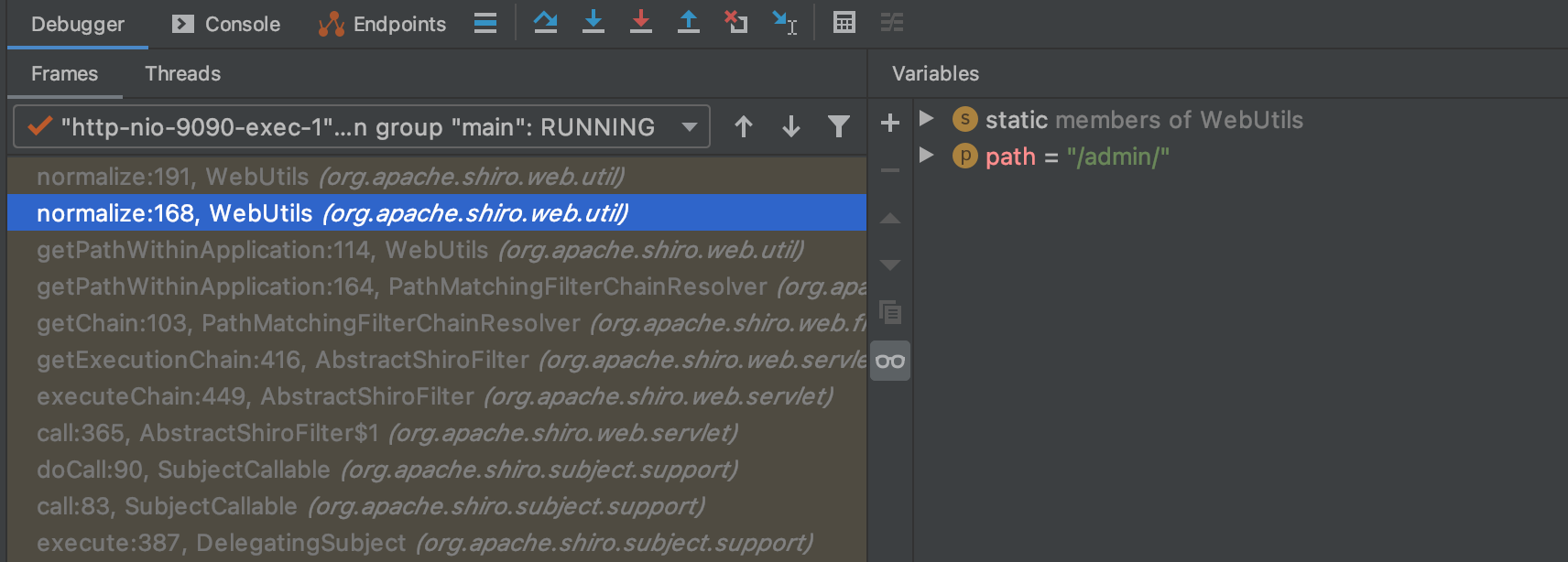The width and height of the screenshot is (1568, 562).
Task: Select frame getPathWithinApplication:114, WebUtils
Action: [x=436, y=249]
